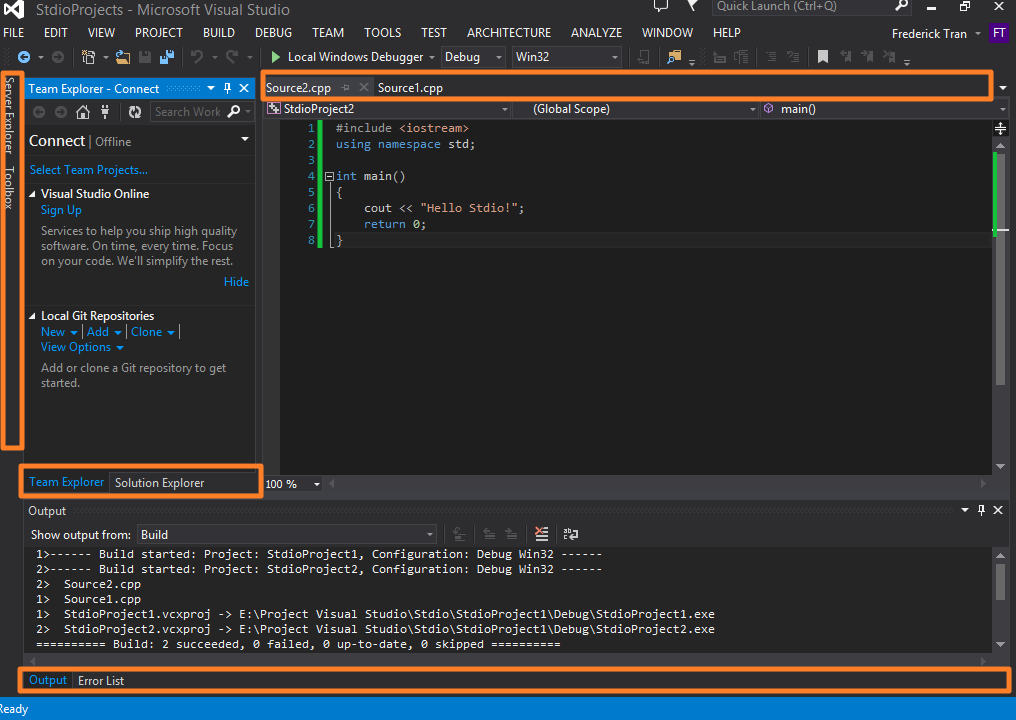Click the Select Team Projects... link

[x=89, y=170]
